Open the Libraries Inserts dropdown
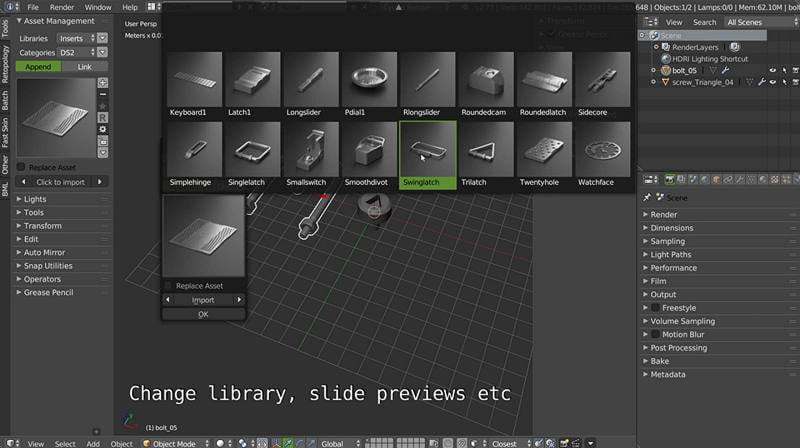Image resolution: width=800 pixels, height=448 pixels. pos(76,38)
